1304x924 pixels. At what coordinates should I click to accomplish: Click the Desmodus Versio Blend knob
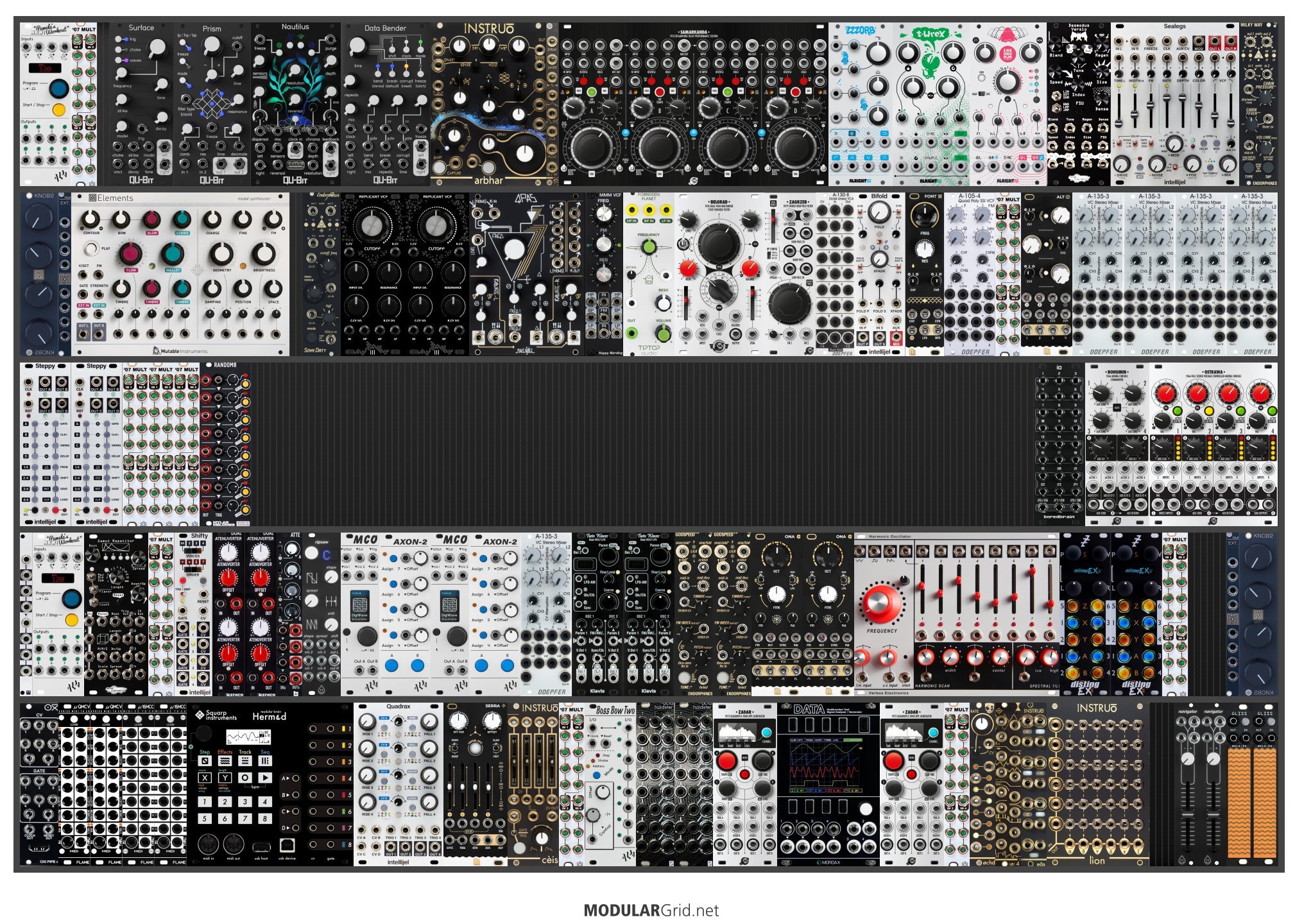click(1056, 44)
